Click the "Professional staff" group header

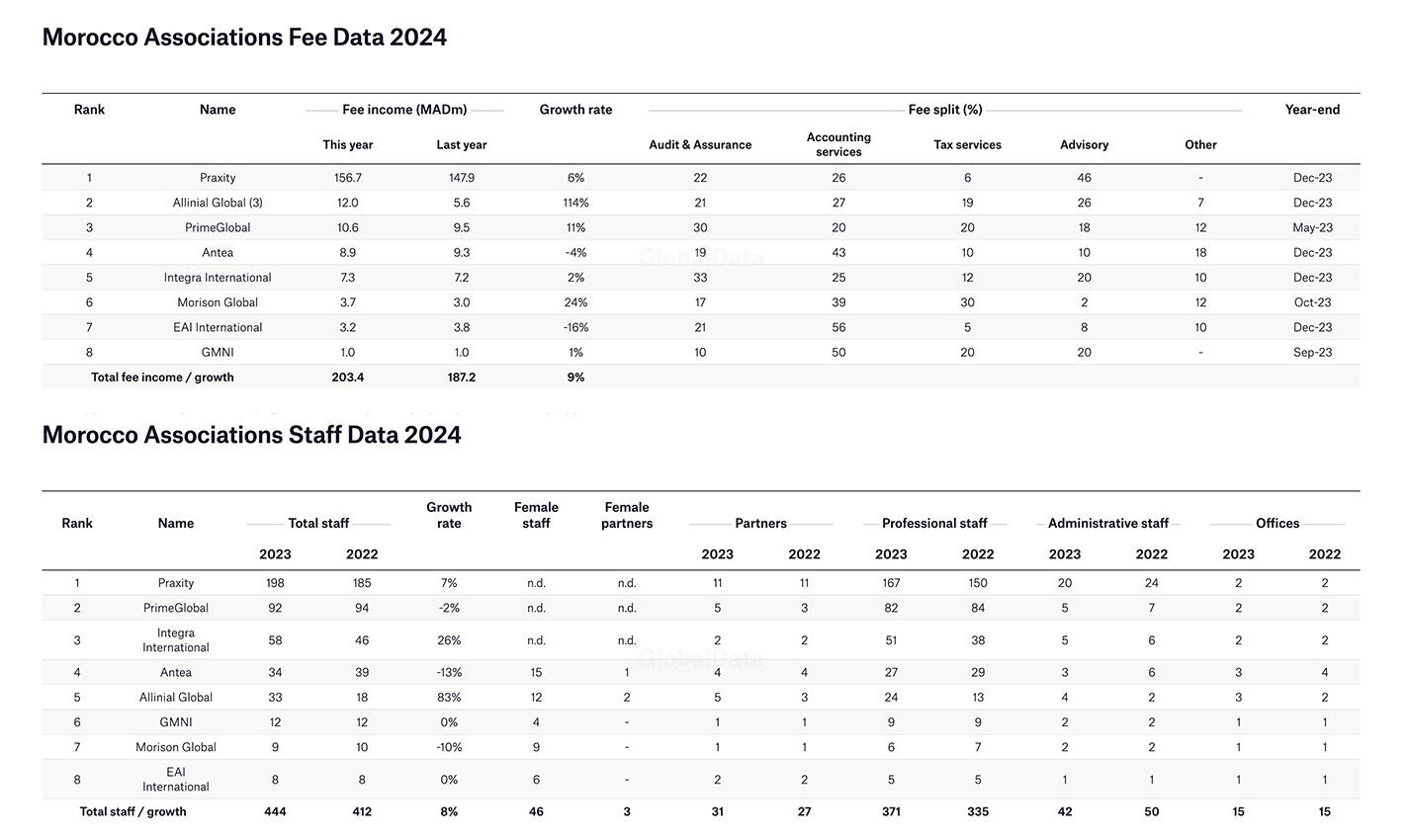[934, 524]
